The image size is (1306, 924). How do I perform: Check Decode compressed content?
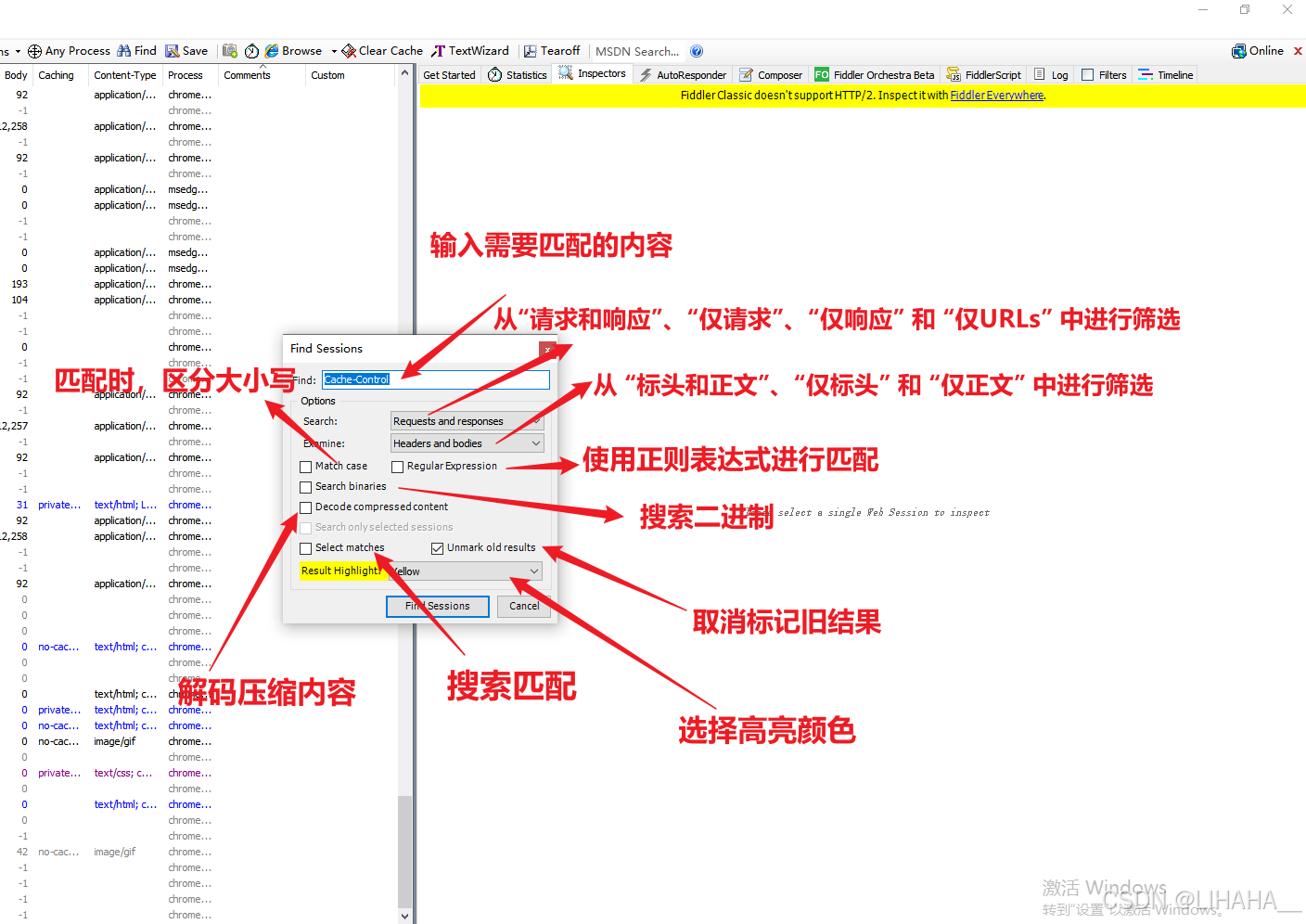[306, 507]
